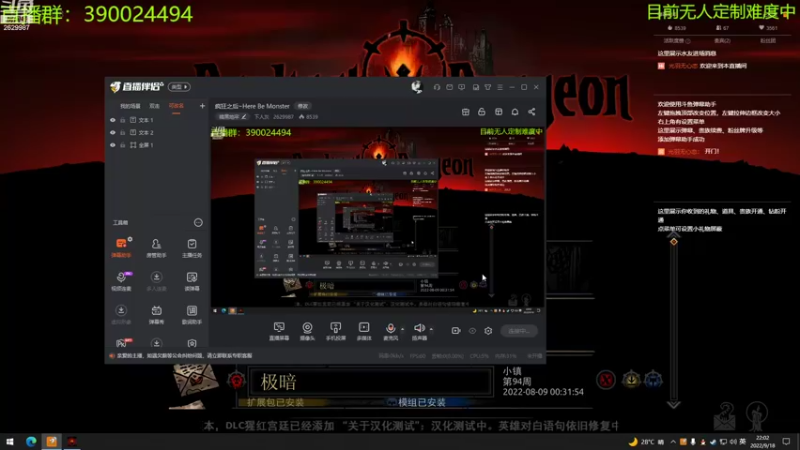
Task: Open the hamburger main menu
Action: click(500, 87)
